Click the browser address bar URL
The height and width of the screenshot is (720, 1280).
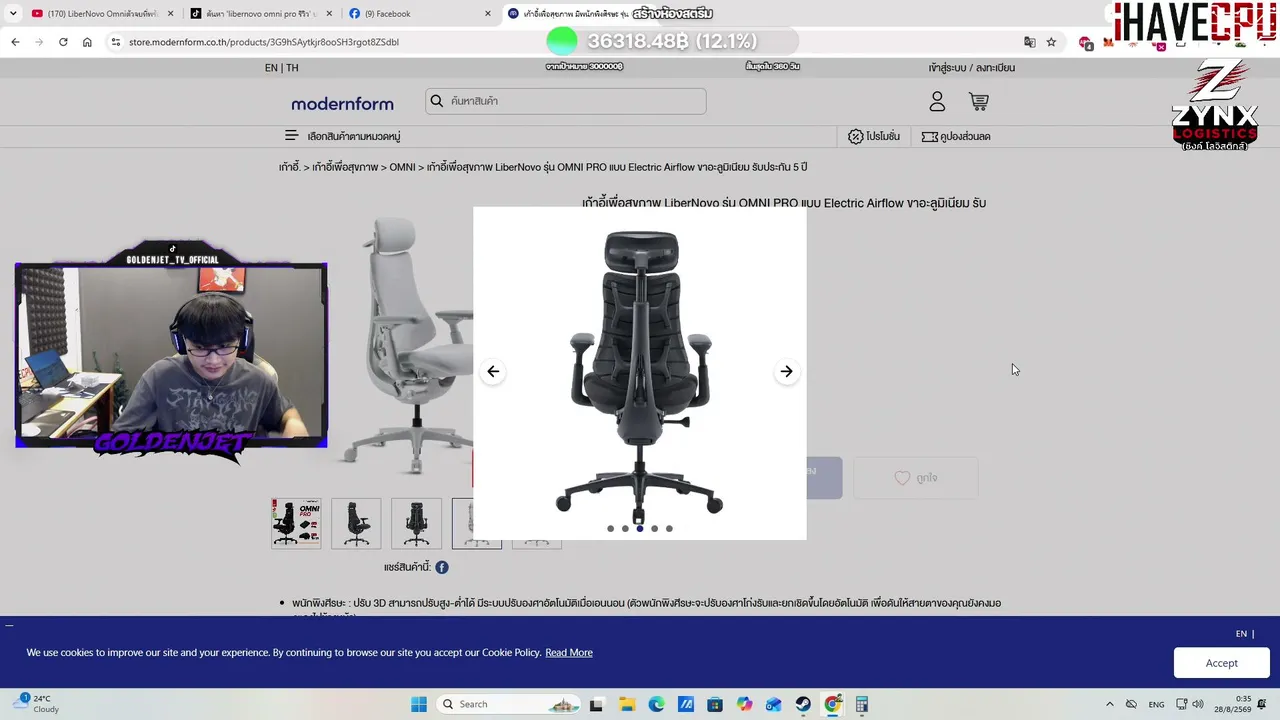click(264, 42)
